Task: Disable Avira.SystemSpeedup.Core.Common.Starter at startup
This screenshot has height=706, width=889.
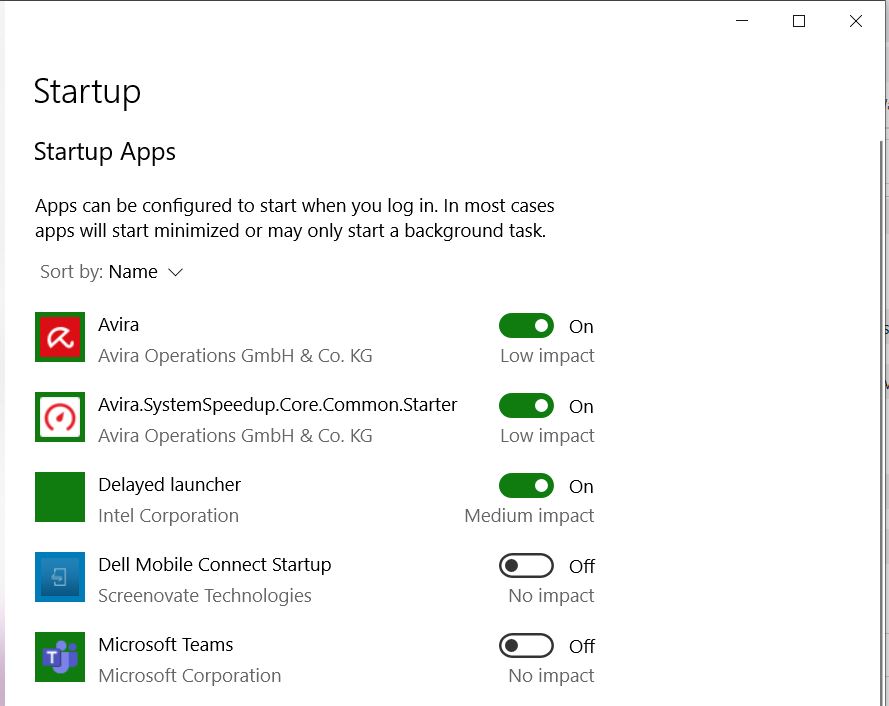Action: pos(526,406)
